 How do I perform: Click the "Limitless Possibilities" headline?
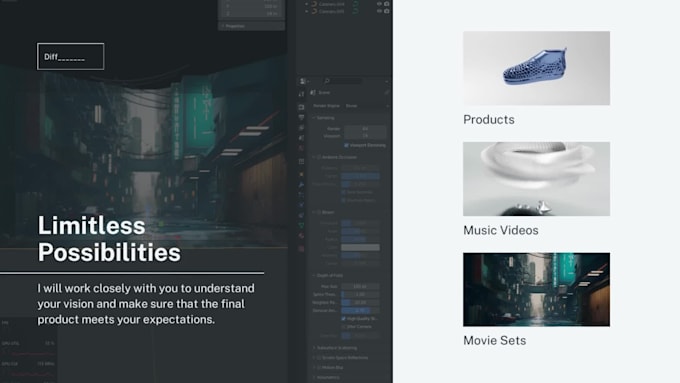pos(109,239)
